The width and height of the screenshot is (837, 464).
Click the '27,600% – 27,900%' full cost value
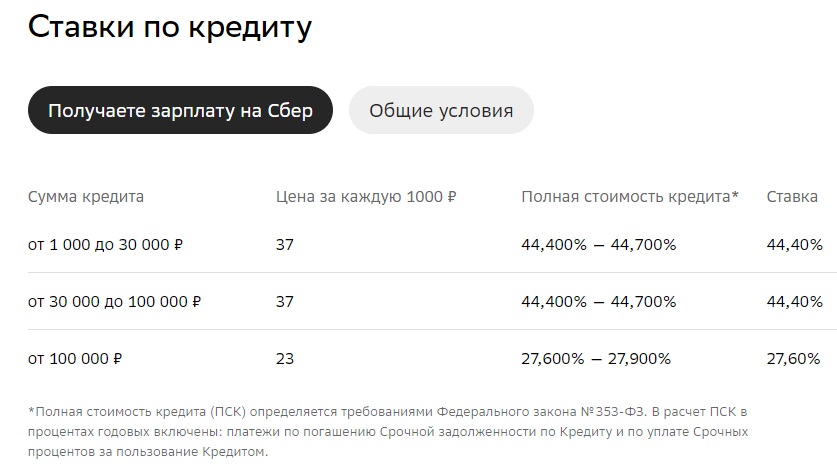596,358
